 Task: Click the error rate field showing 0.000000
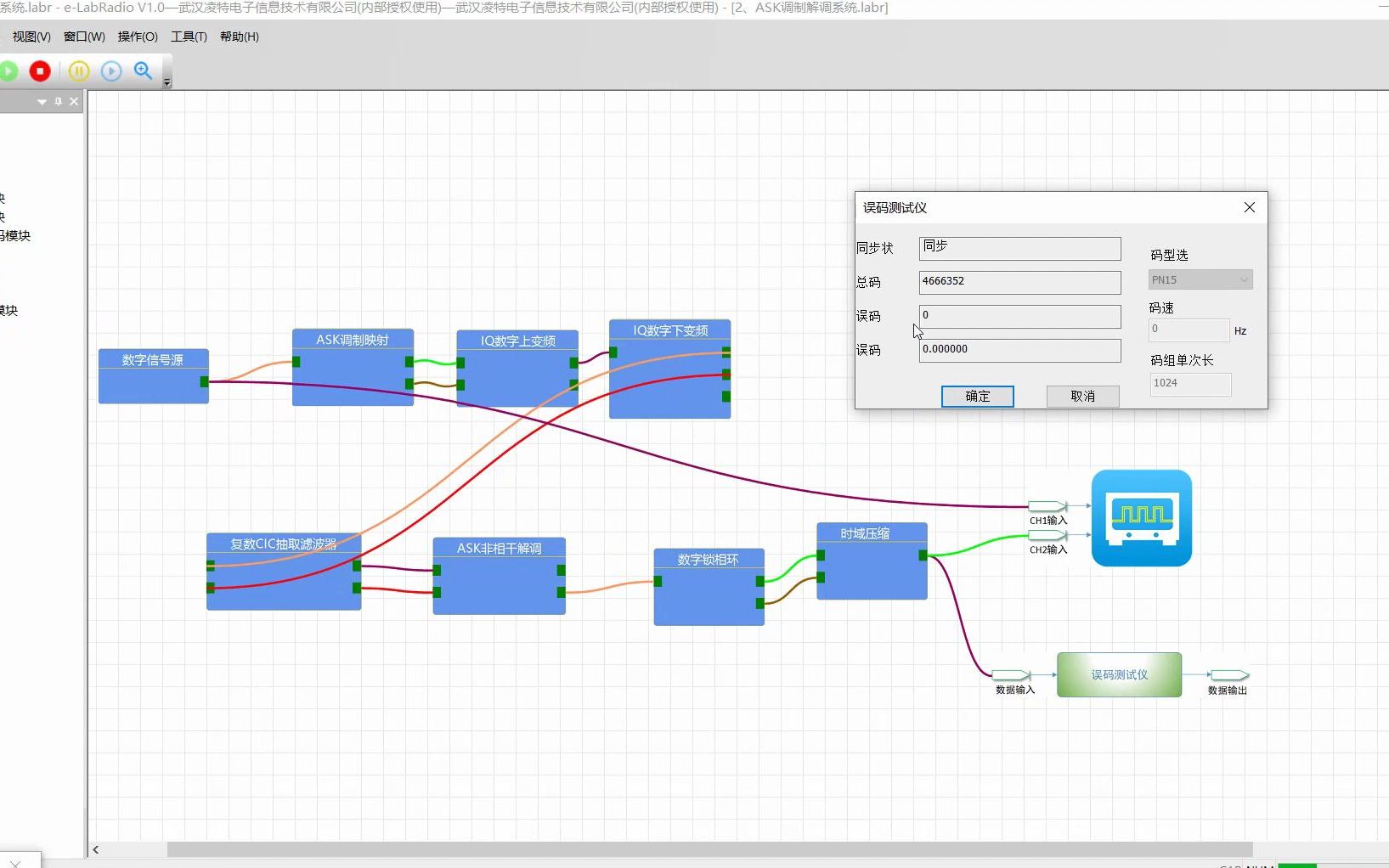[1019, 350]
